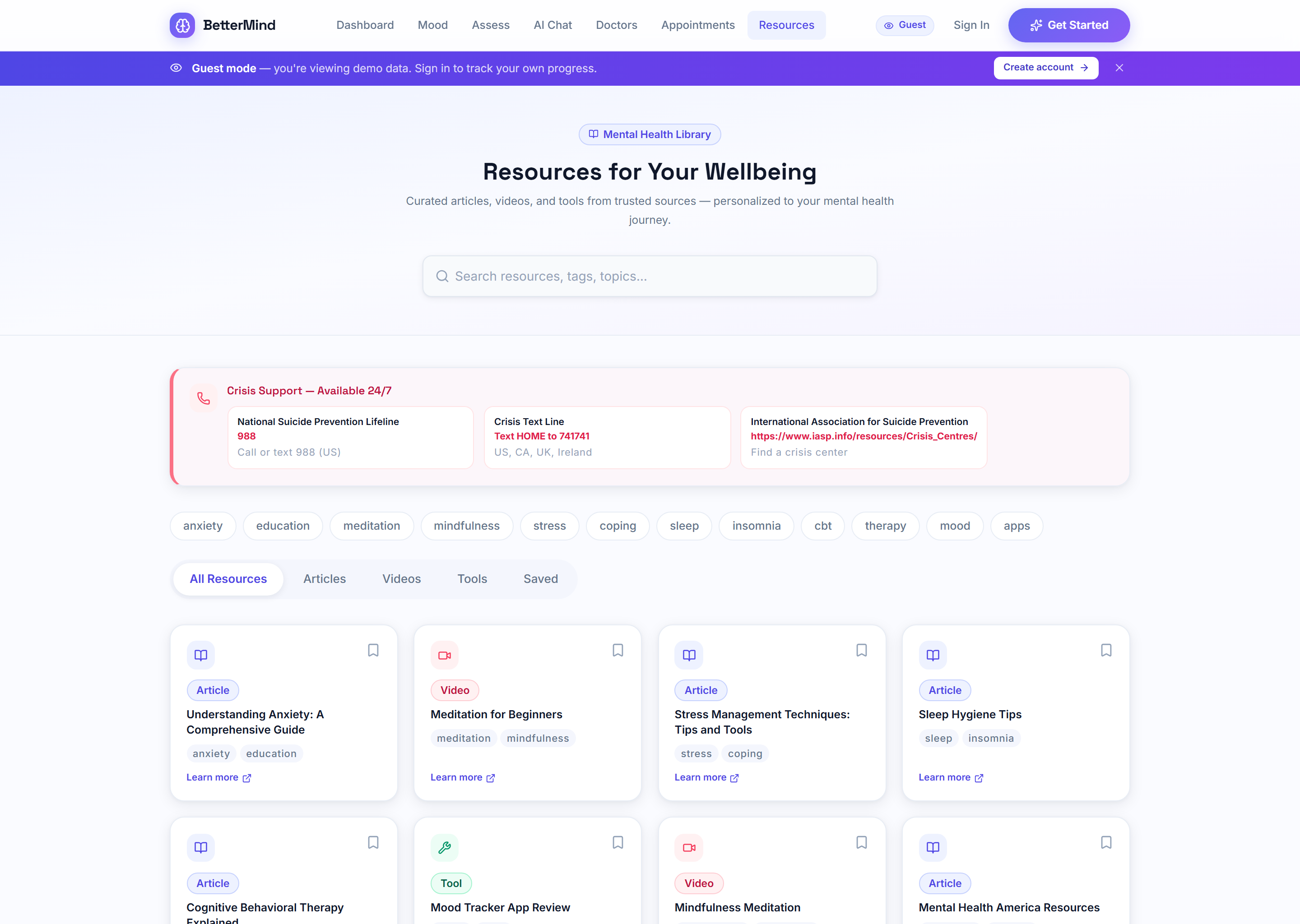
Task: Click book icon on Sleep Hygiene Tips card
Action: pyautogui.click(x=933, y=656)
